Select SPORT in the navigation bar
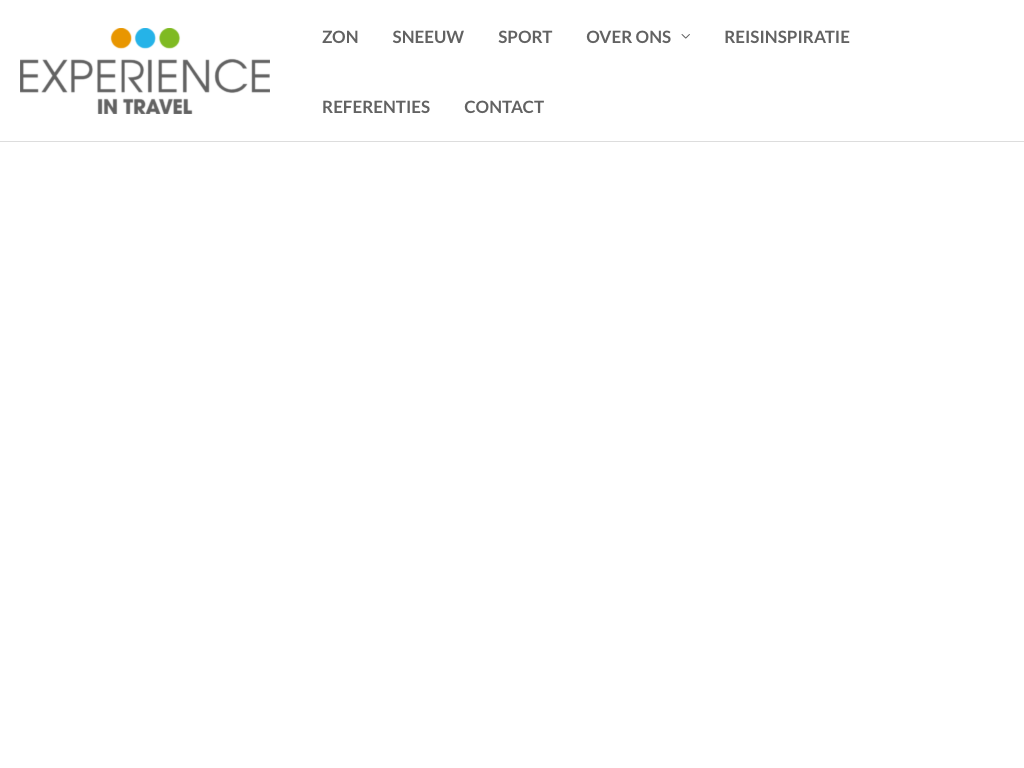The image size is (1024, 768). point(525,37)
